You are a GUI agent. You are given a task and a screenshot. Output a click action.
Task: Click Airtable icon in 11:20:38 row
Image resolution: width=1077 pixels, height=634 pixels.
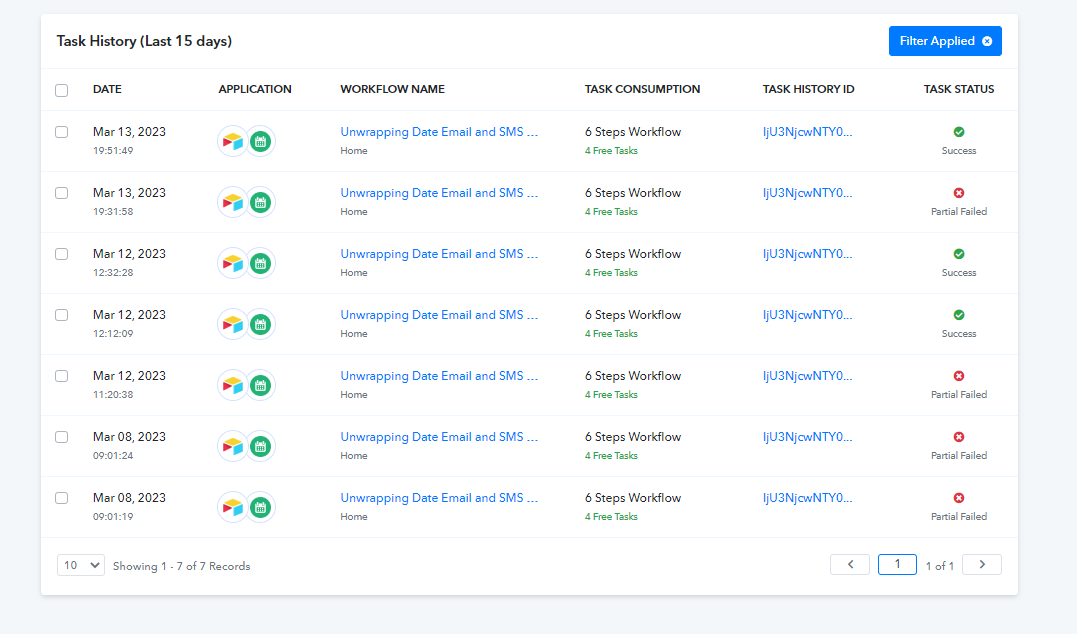click(x=233, y=385)
